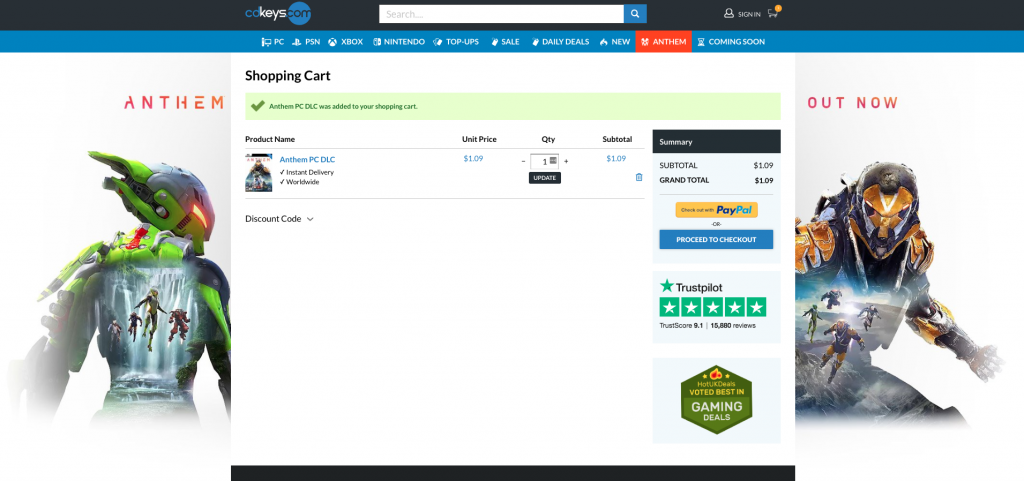Image resolution: width=1024 pixels, height=481 pixels.
Task: Open the Top-Ups menu item
Action: click(x=456, y=42)
